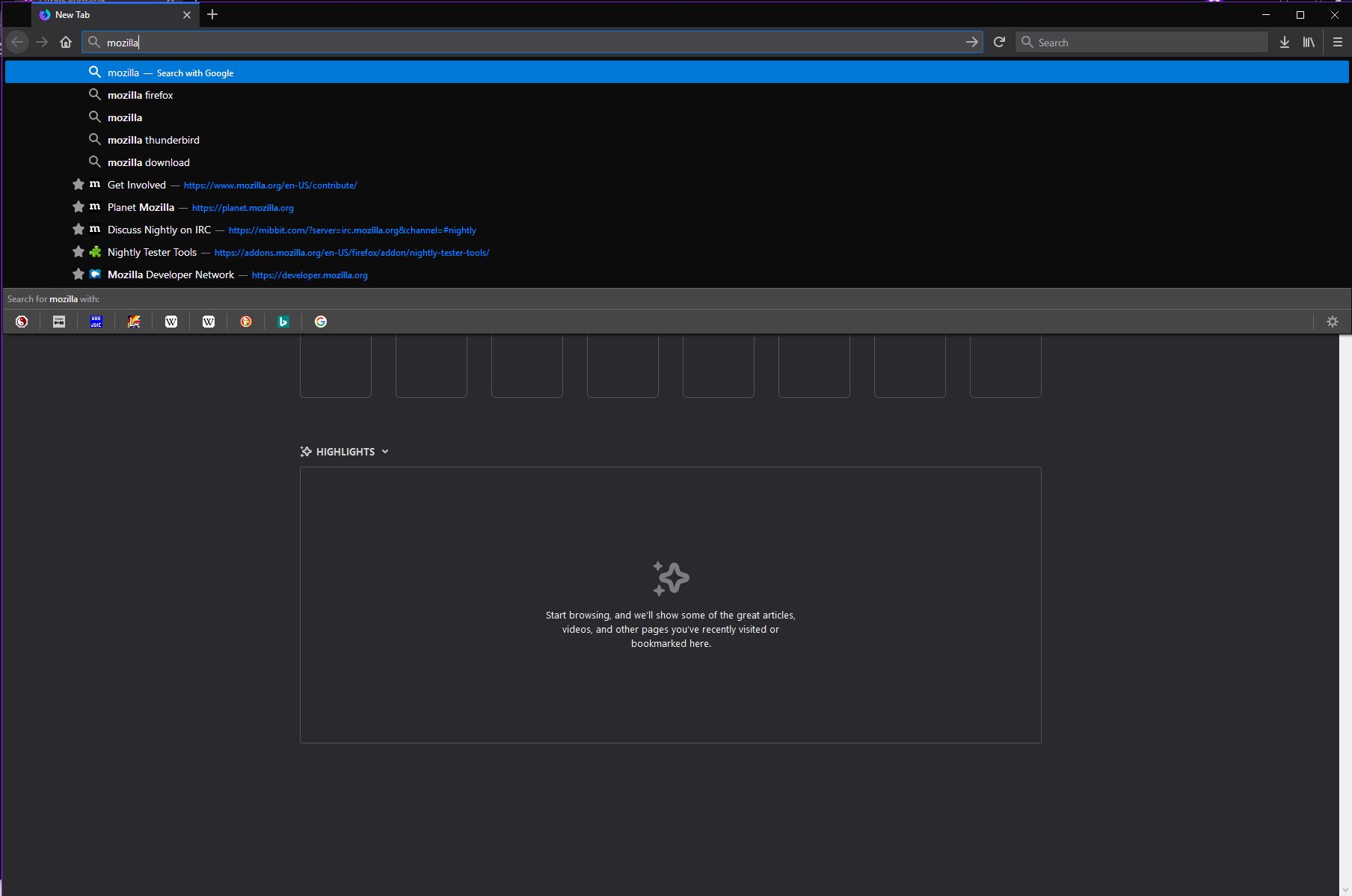
Task: Click the mozilla.org/en-US/contribute URL
Action: 270,185
